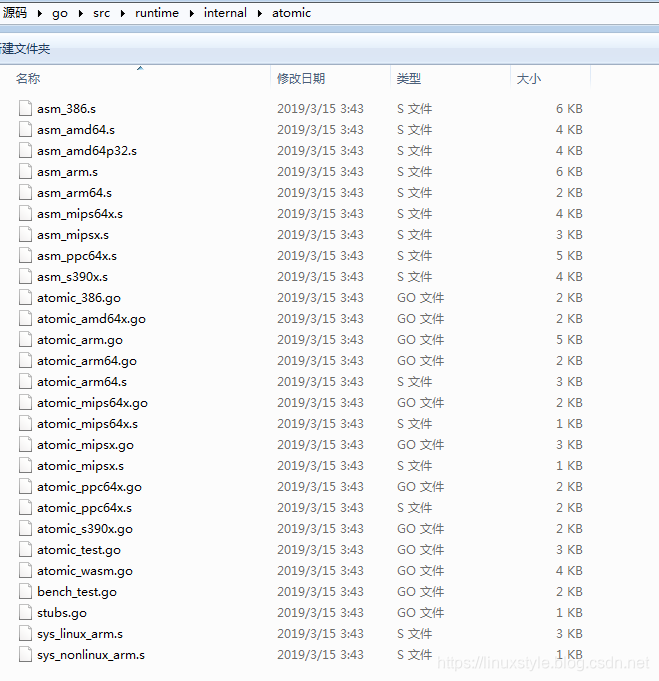Click the atomic_amd64x.go file icon
This screenshot has height=681, width=659.
[26, 318]
